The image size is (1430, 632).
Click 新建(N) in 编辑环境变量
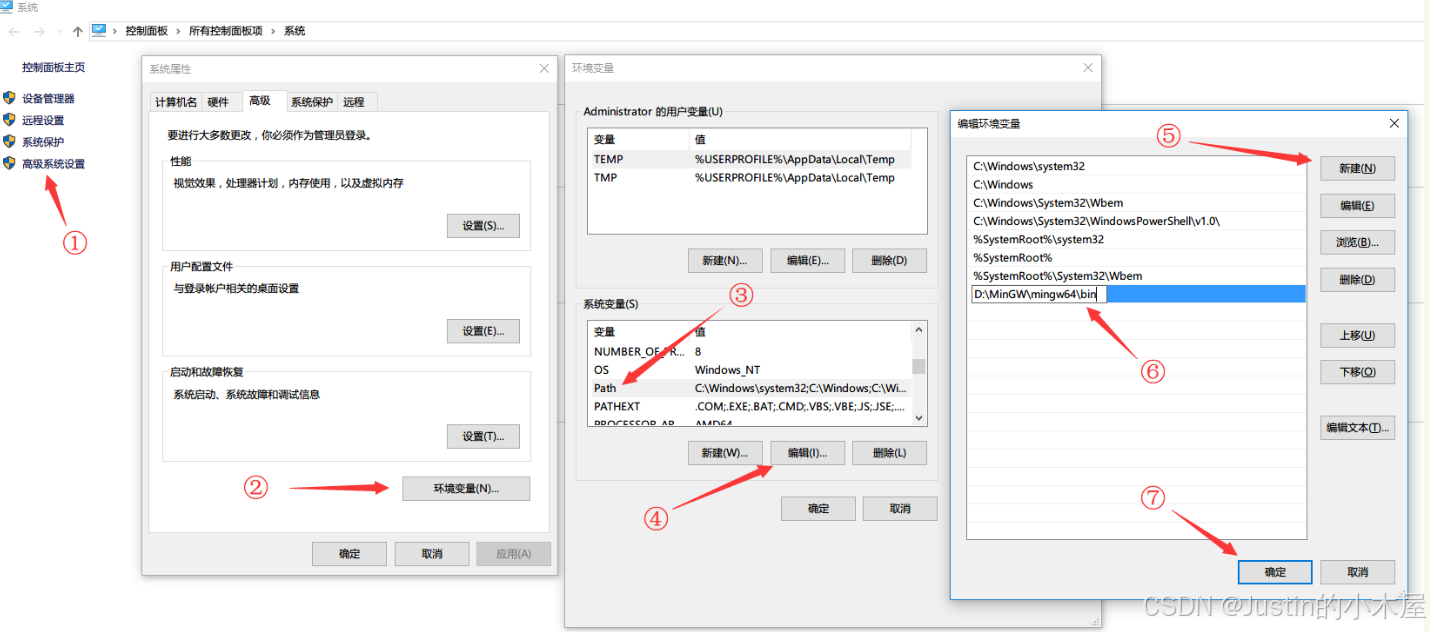click(1357, 168)
